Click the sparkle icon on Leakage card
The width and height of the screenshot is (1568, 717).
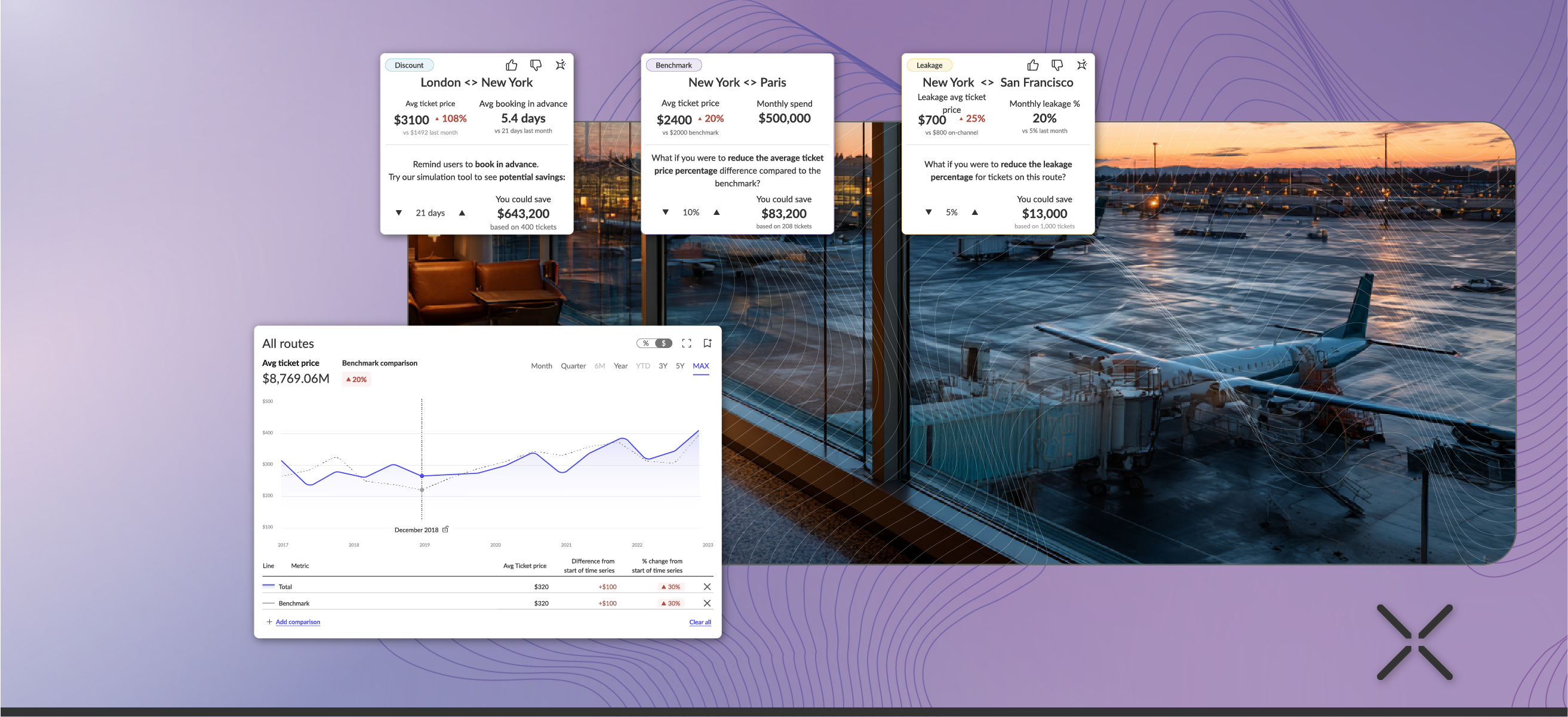point(1081,65)
